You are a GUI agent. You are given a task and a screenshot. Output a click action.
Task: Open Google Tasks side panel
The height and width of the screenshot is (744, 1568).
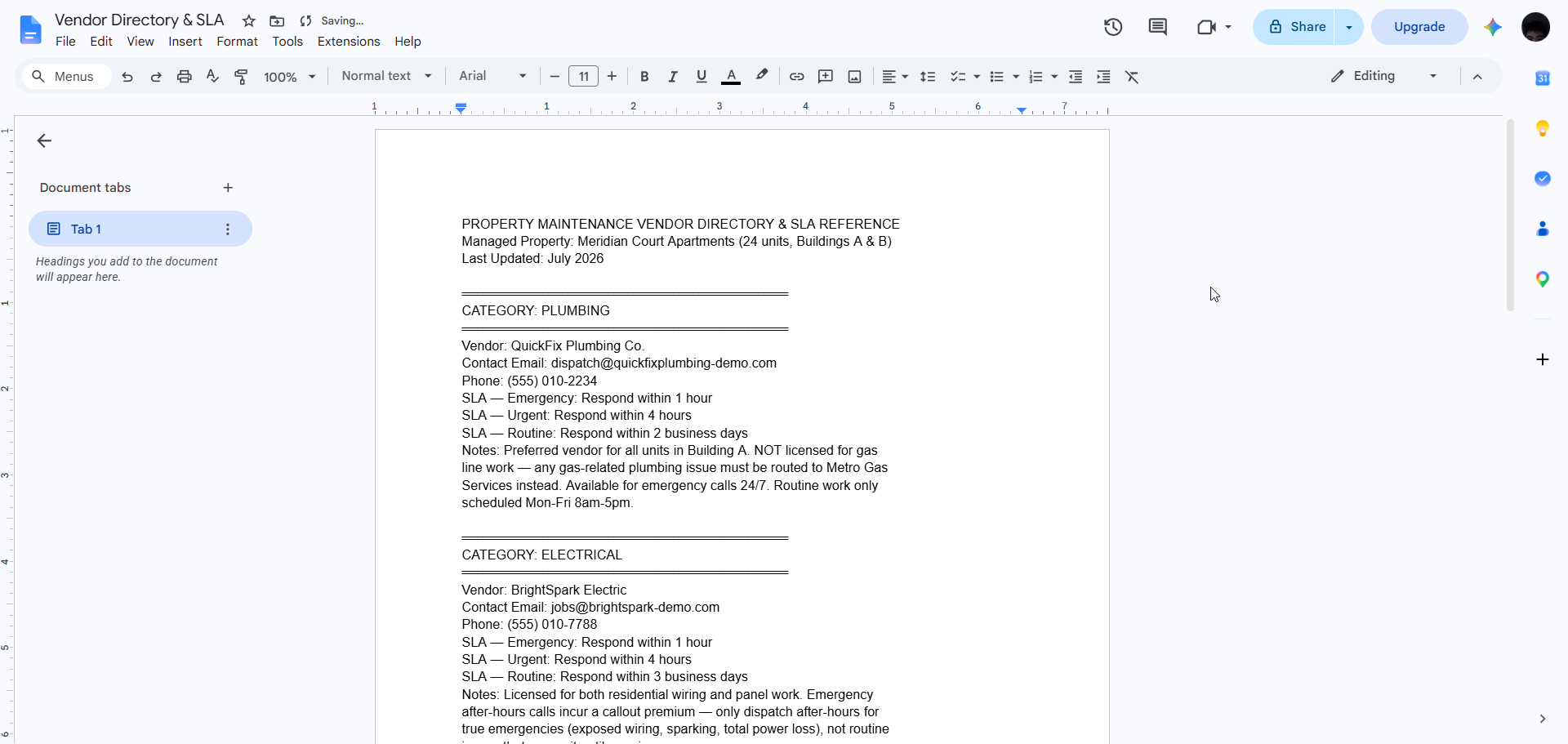tap(1542, 178)
